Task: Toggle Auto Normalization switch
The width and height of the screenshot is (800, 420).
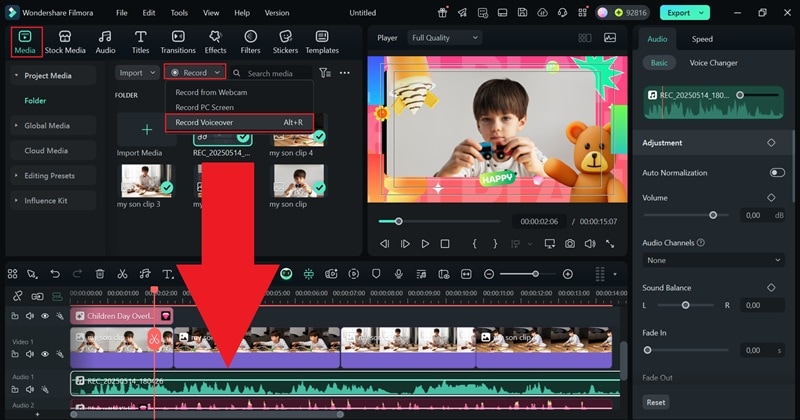Action: click(x=777, y=172)
